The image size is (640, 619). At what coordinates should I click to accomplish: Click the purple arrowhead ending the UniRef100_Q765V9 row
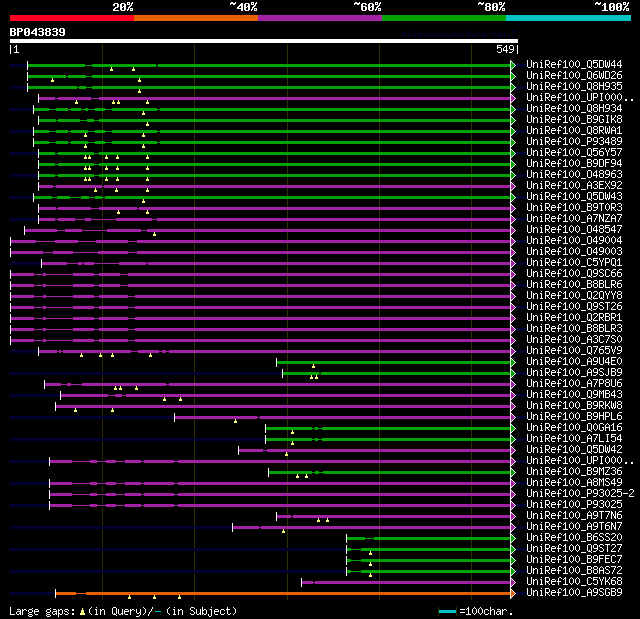(513, 352)
